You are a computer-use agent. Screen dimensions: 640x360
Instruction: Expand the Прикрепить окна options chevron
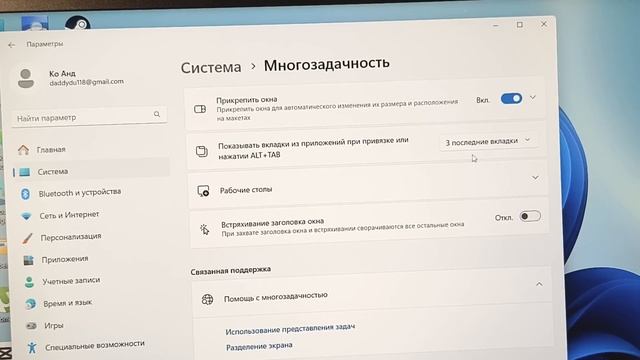[x=533, y=98]
